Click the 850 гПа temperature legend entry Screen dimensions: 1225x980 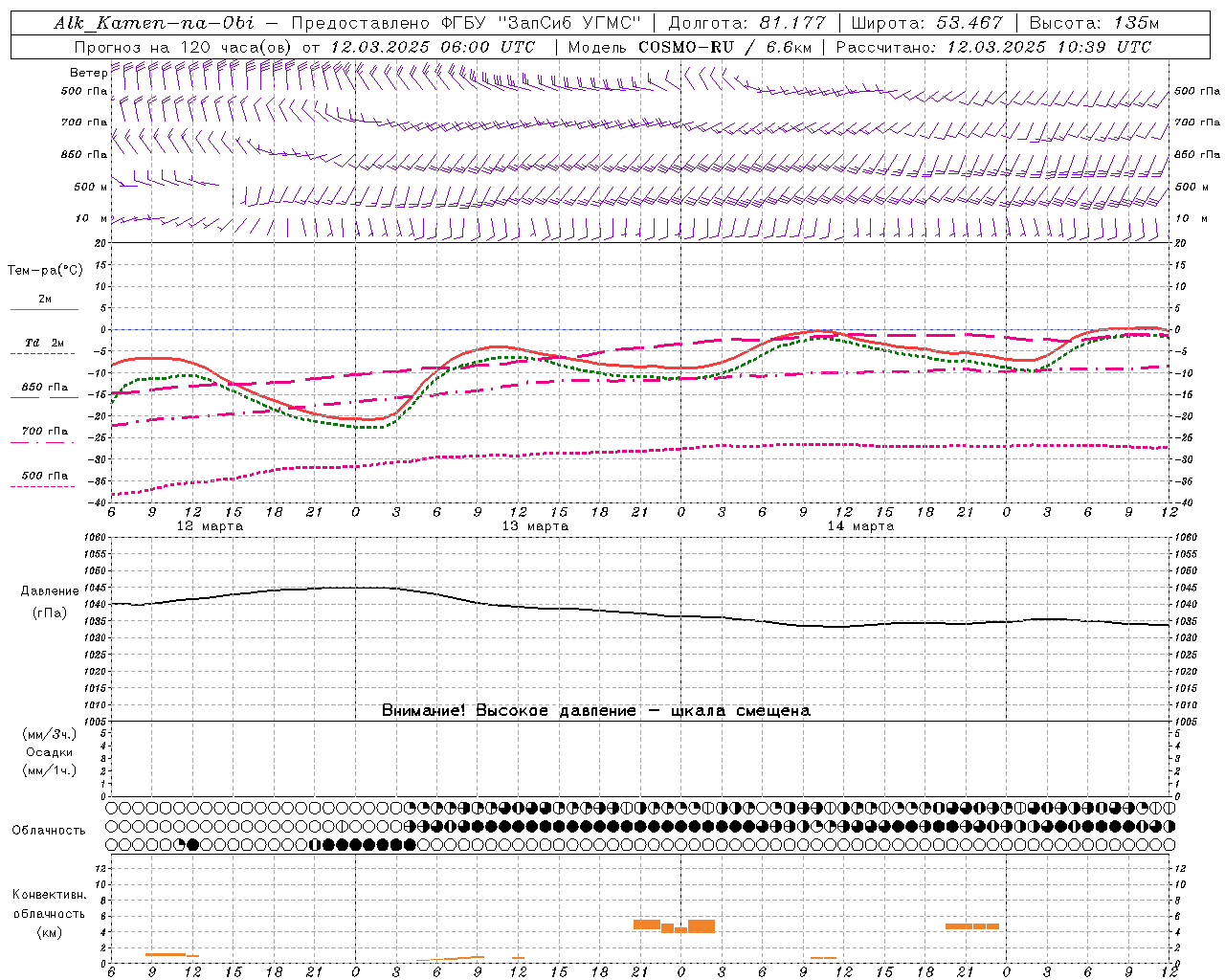[45, 388]
